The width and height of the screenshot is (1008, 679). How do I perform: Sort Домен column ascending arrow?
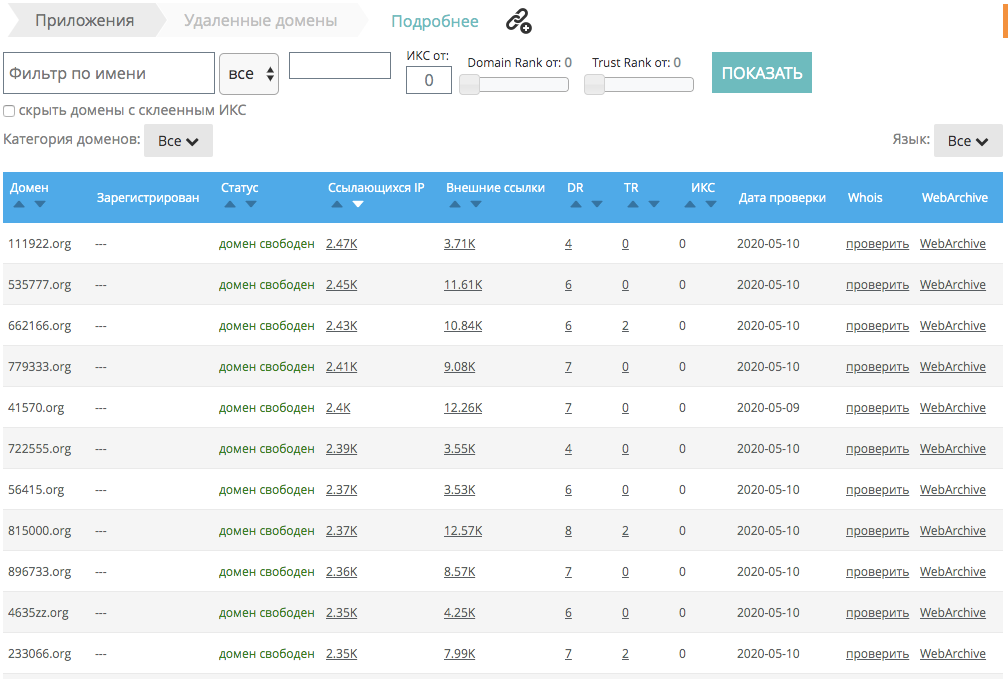(x=18, y=204)
